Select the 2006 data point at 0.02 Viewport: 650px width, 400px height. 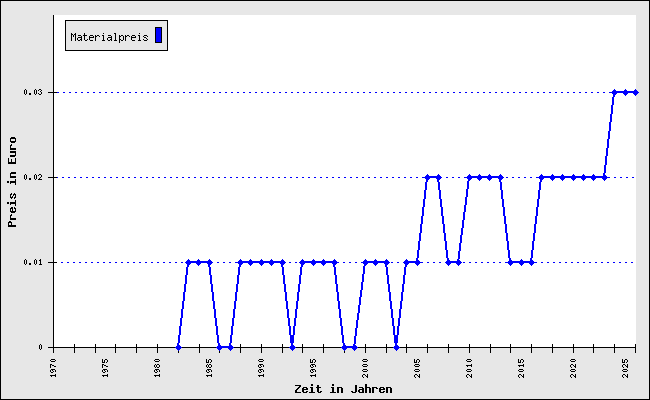pos(427,177)
